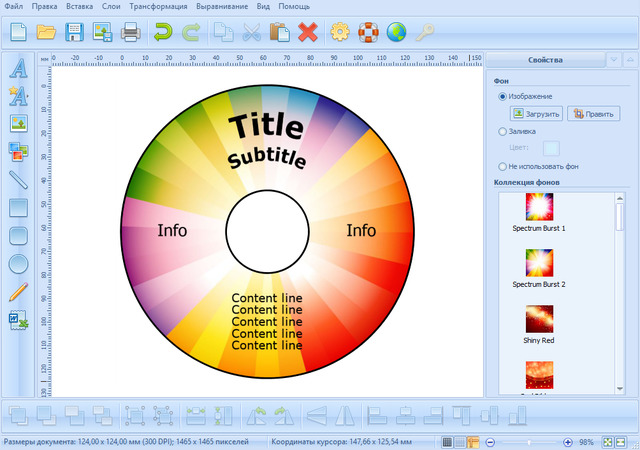Collapse panel using the up arrow button
This screenshot has width=640, height=450.
[x=630, y=60]
